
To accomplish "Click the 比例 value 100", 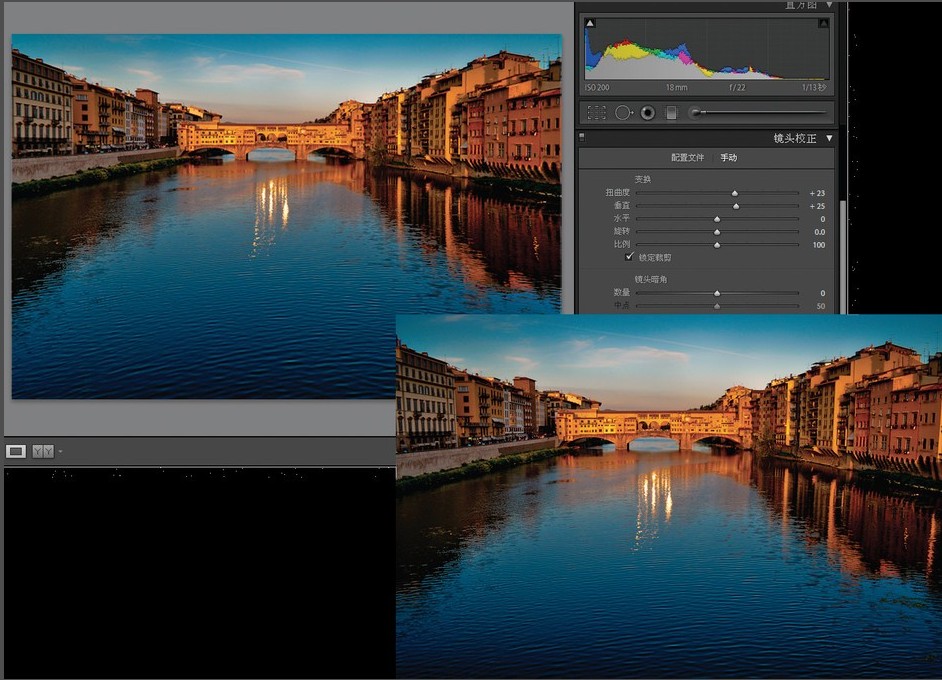I will coord(818,245).
